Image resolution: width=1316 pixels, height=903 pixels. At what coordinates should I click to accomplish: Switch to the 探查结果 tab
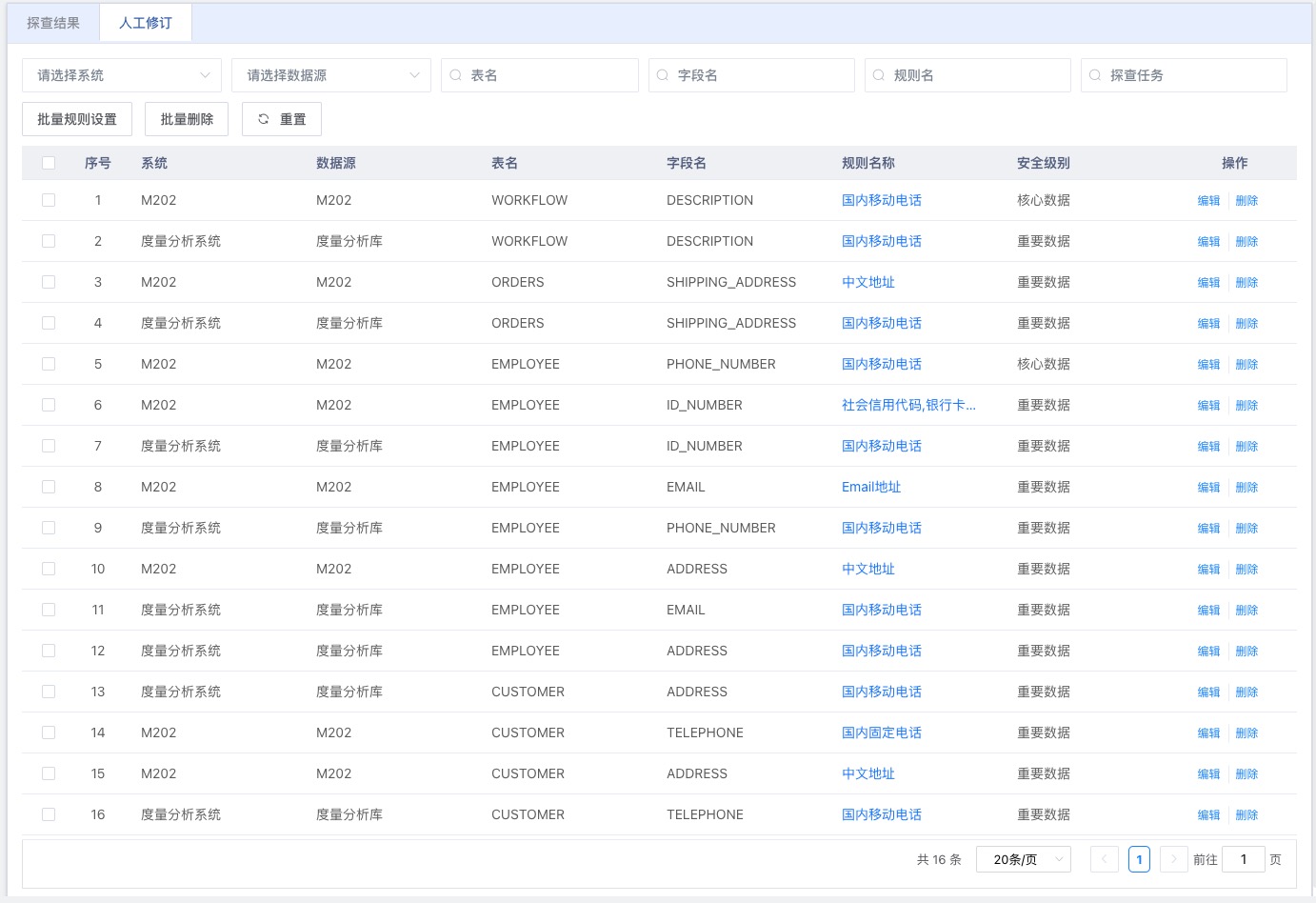click(53, 23)
